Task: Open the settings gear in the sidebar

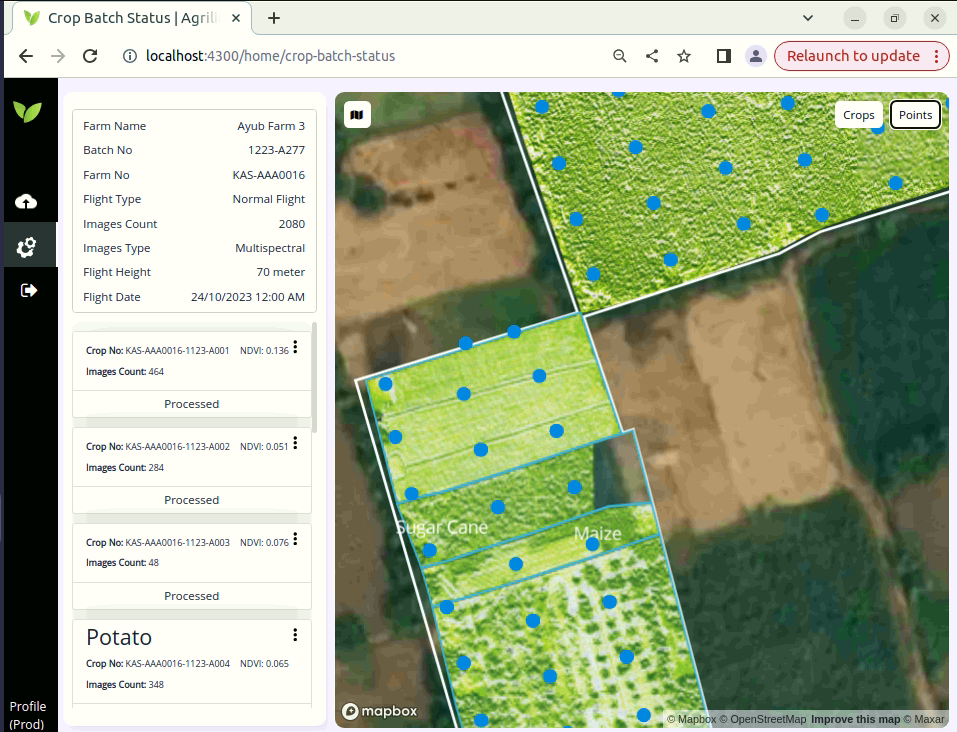Action: (29, 245)
